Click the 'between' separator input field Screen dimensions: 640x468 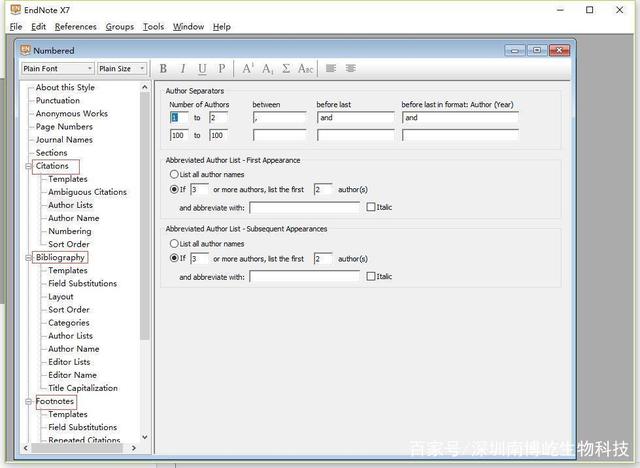279,118
